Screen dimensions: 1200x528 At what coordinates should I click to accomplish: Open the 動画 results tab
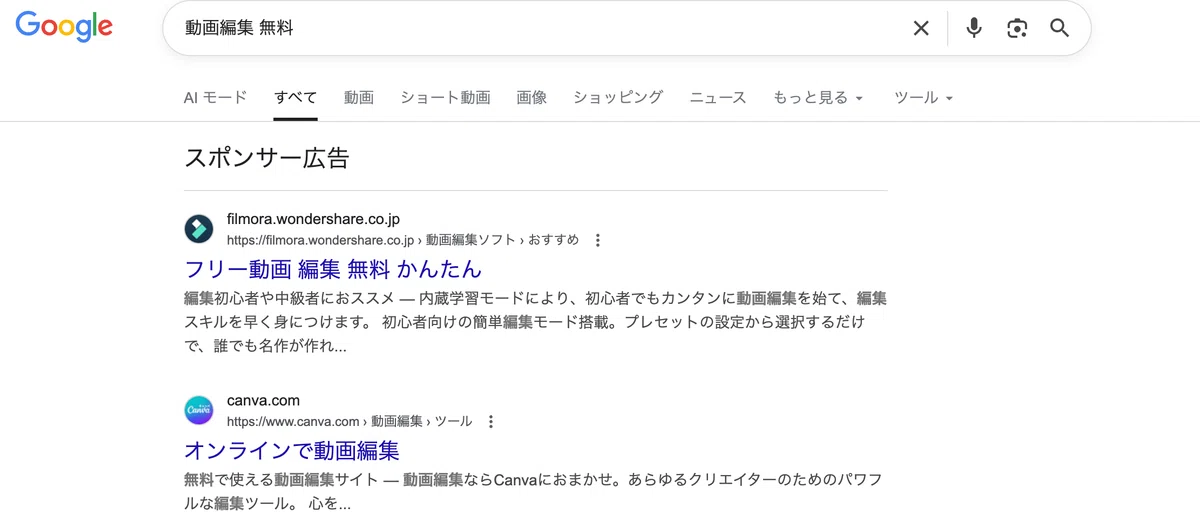(359, 97)
